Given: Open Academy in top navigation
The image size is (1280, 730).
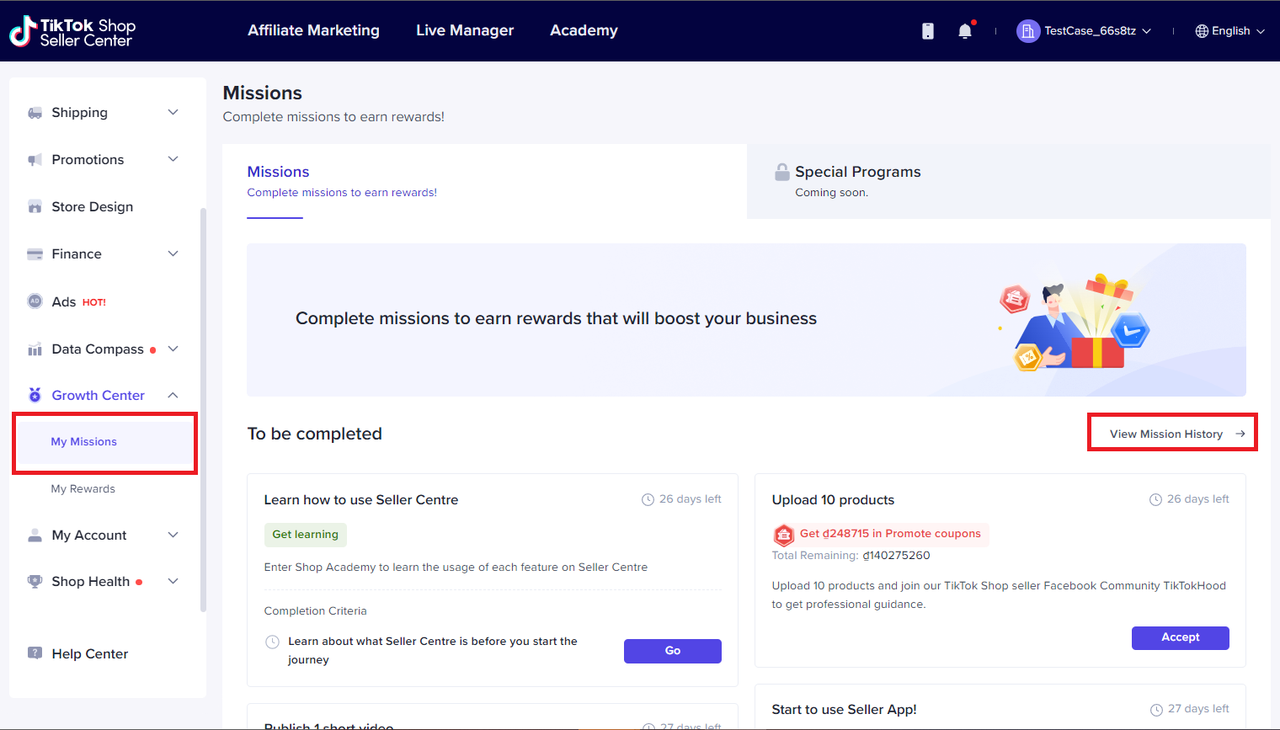Looking at the screenshot, I should pyautogui.click(x=584, y=31).
